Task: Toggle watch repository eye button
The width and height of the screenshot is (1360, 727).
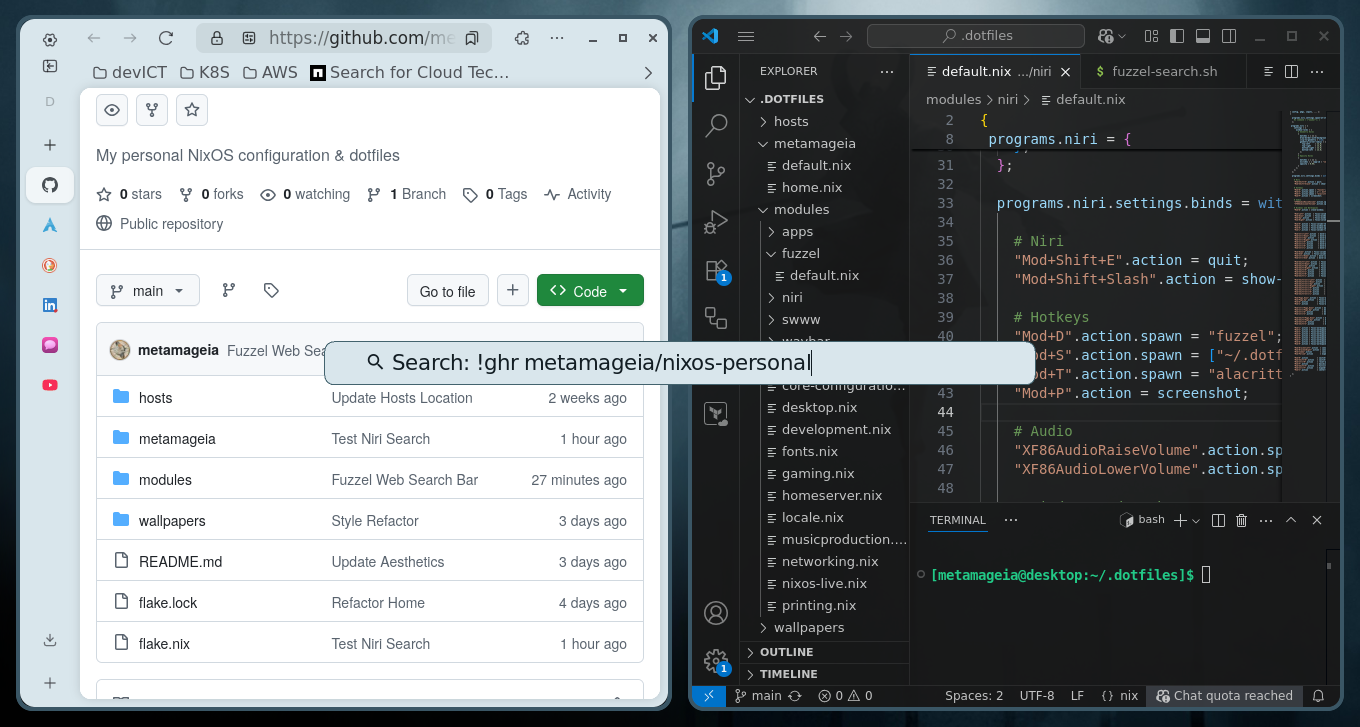Action: [112, 110]
